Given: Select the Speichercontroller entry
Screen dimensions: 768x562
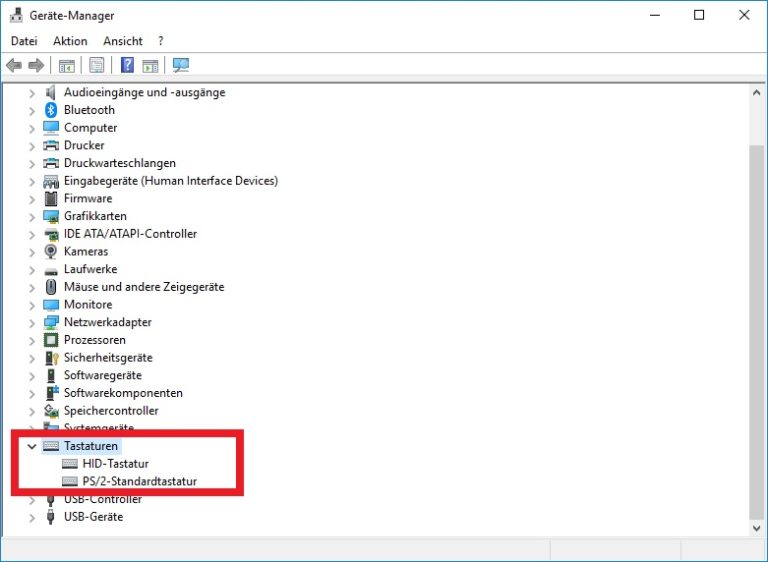Looking at the screenshot, I should (x=111, y=411).
